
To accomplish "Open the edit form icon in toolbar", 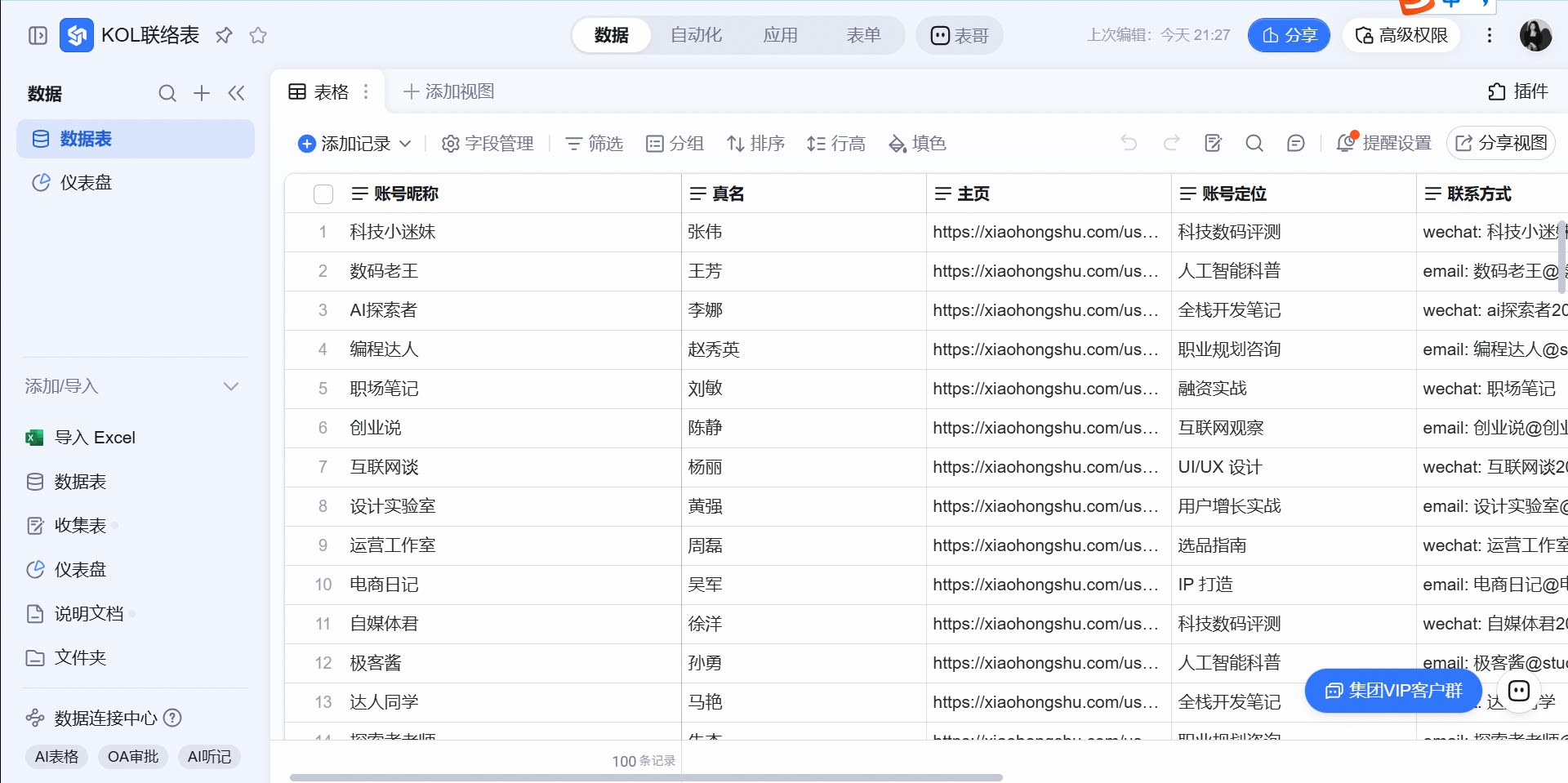I will coord(1213,144).
